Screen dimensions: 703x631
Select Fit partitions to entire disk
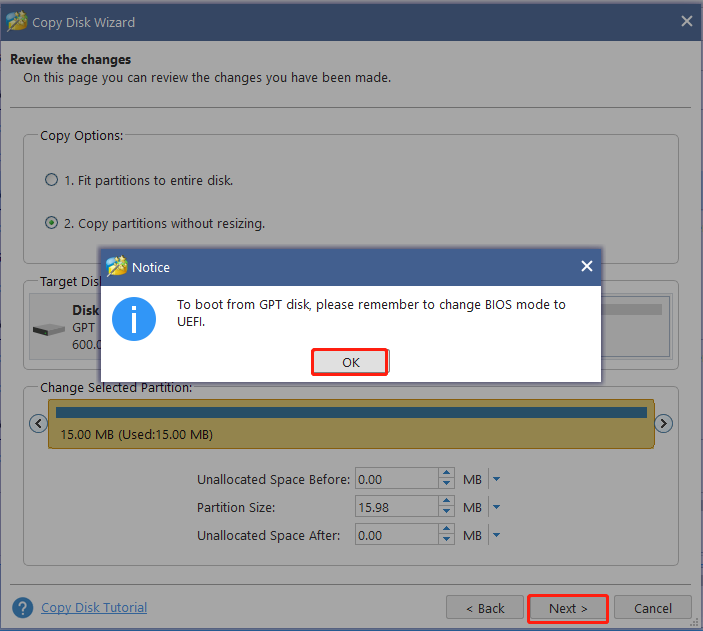coord(52,180)
